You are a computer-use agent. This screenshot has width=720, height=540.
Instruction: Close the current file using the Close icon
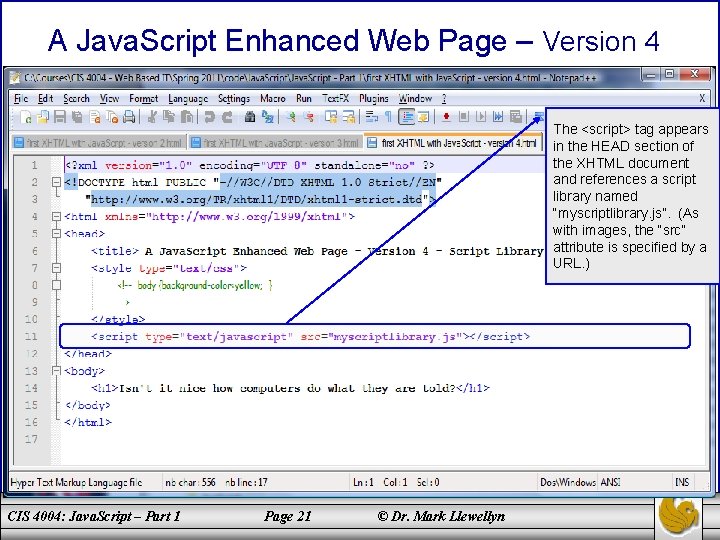tap(95, 117)
